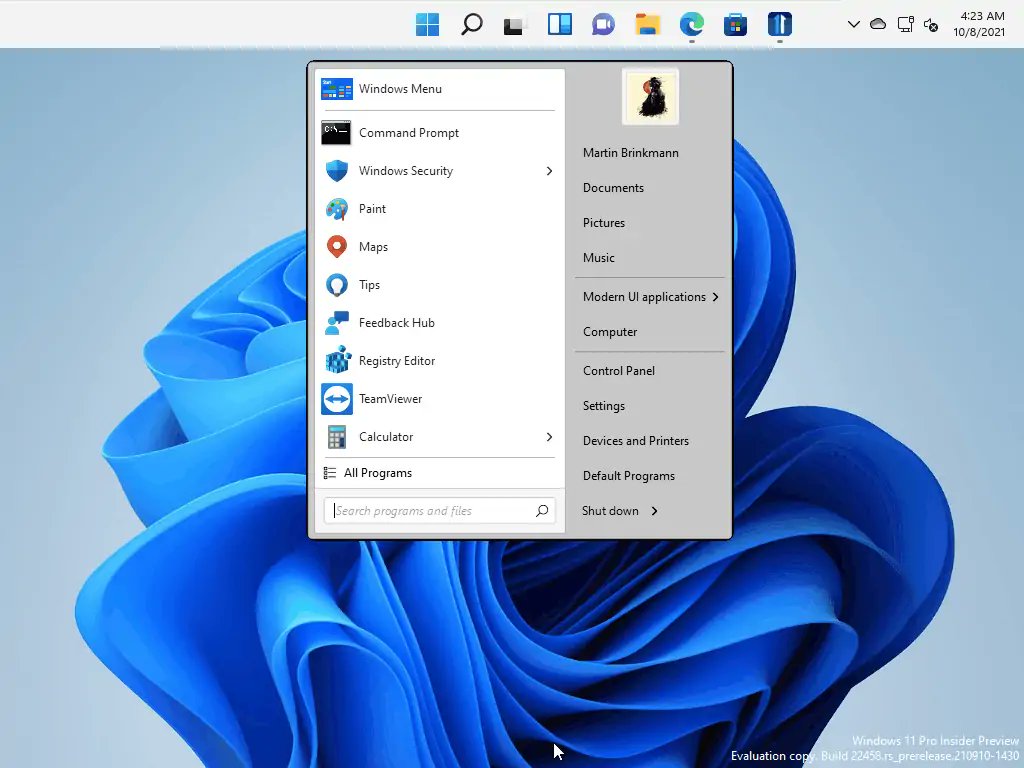The image size is (1024, 768).
Task: Select Command Prompt label in start menu
Action: coord(409,133)
